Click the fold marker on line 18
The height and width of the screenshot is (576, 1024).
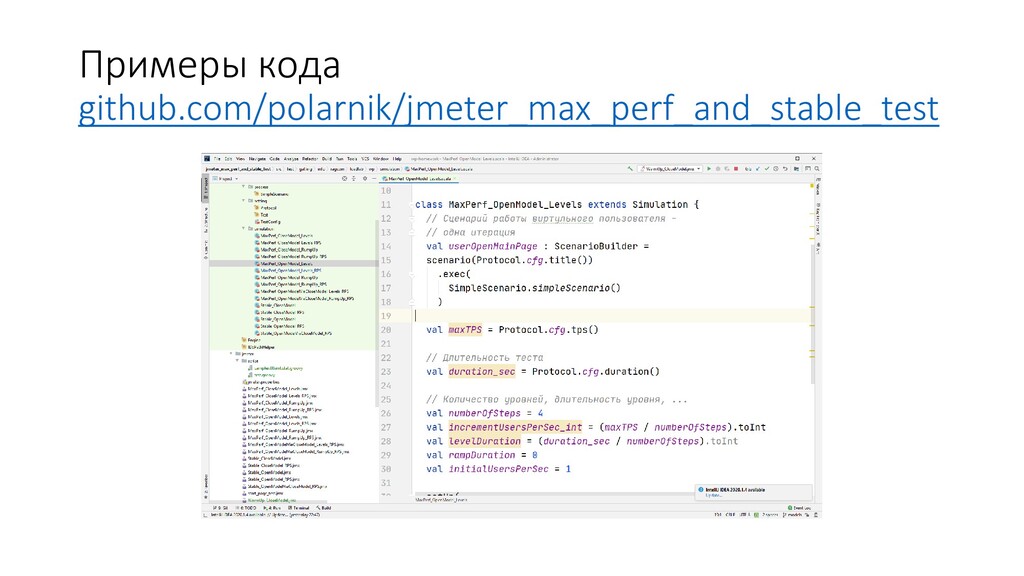coord(412,302)
